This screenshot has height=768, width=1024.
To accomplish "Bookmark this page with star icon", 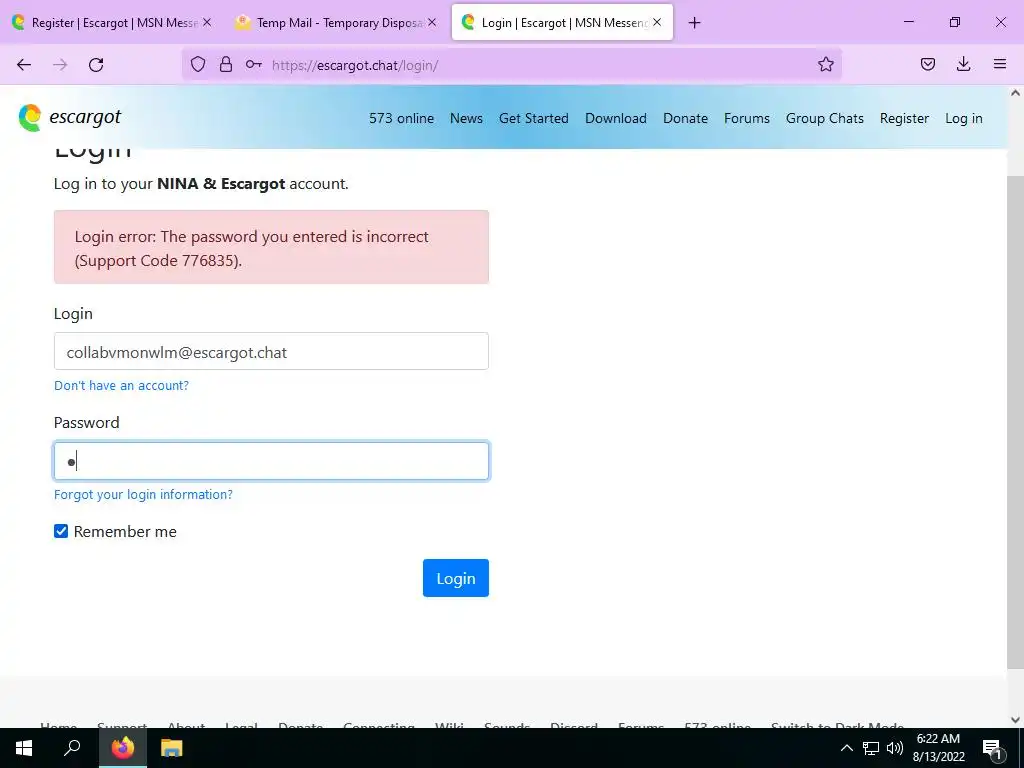I will coord(825,64).
